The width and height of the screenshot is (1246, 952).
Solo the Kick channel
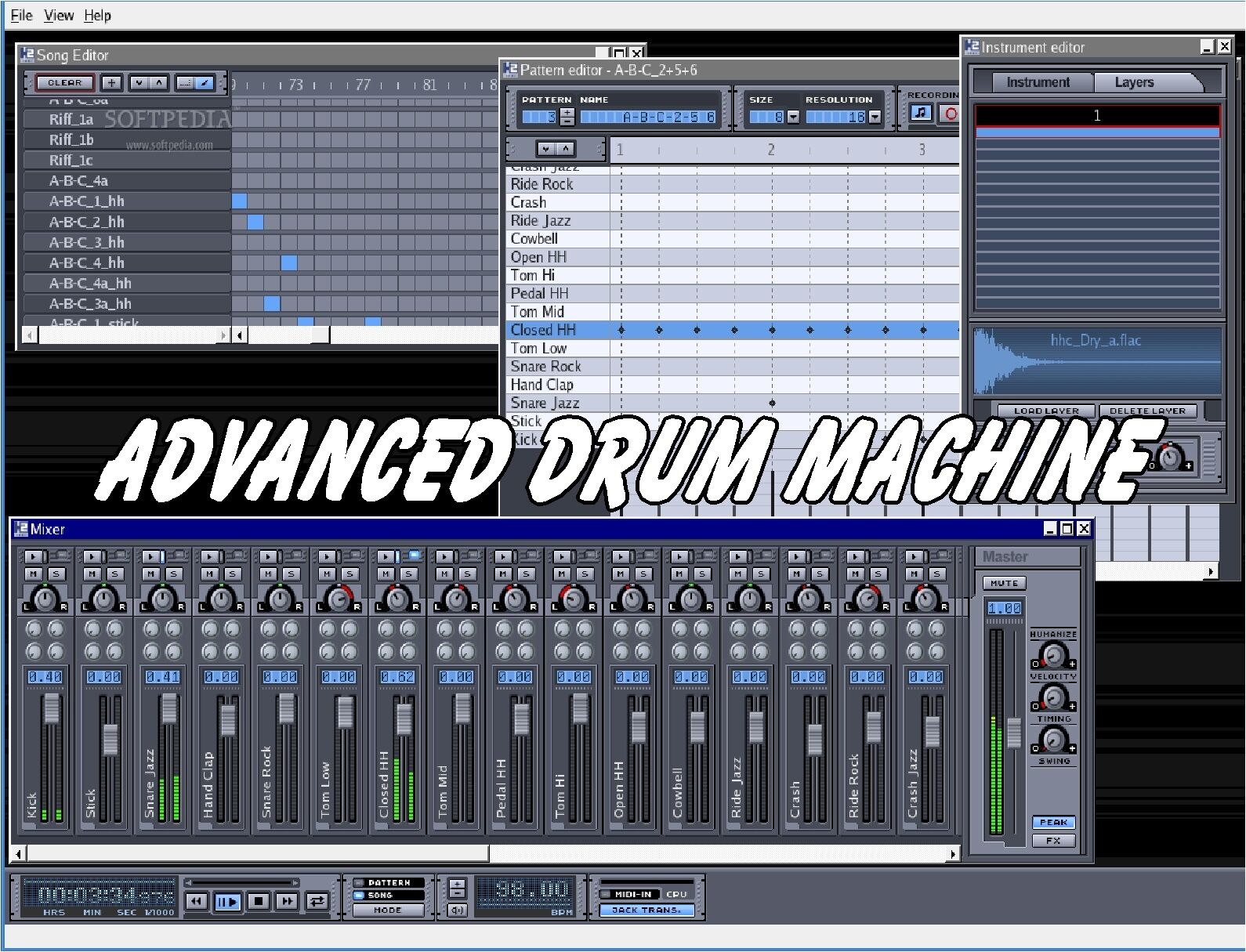click(56, 574)
